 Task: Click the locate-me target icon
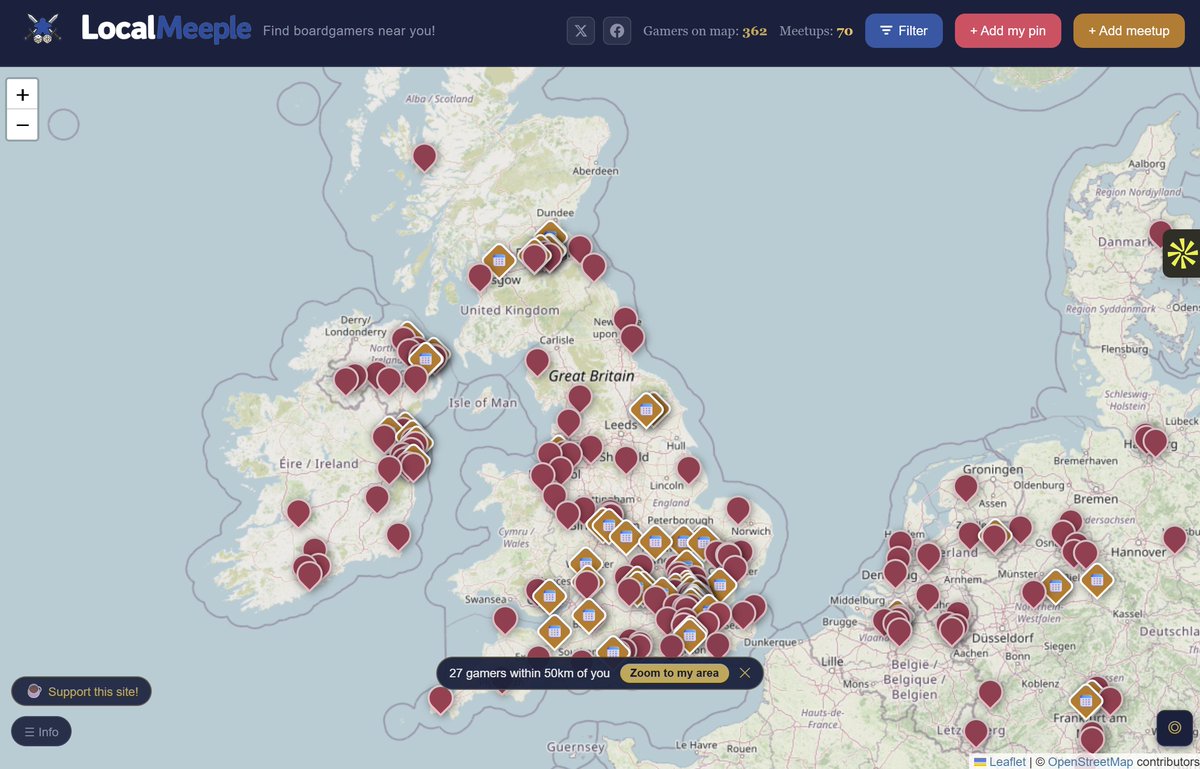point(1174,728)
